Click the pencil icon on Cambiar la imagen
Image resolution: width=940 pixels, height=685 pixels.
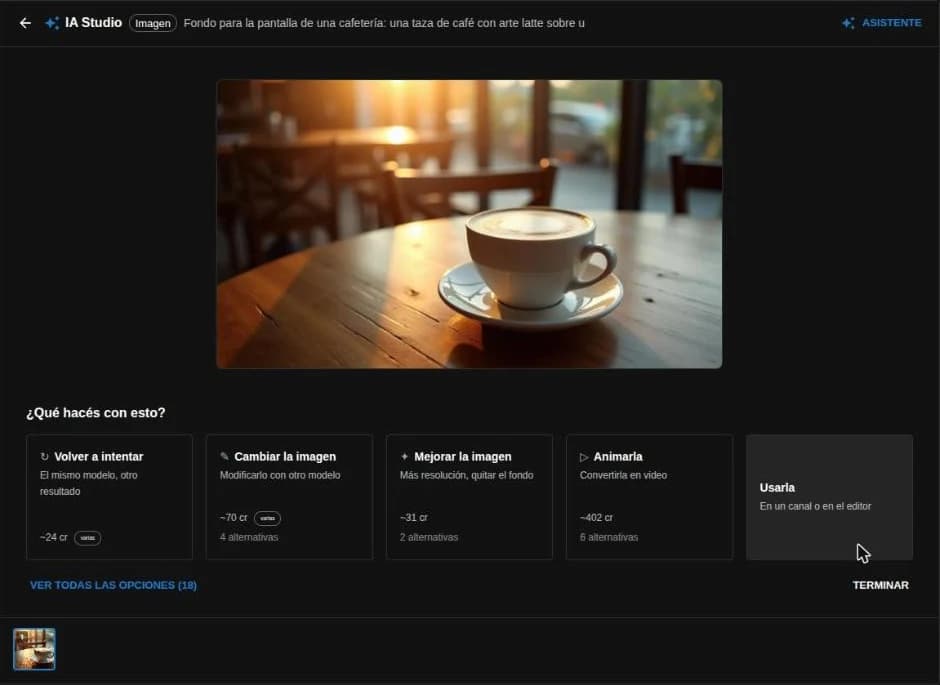point(224,457)
